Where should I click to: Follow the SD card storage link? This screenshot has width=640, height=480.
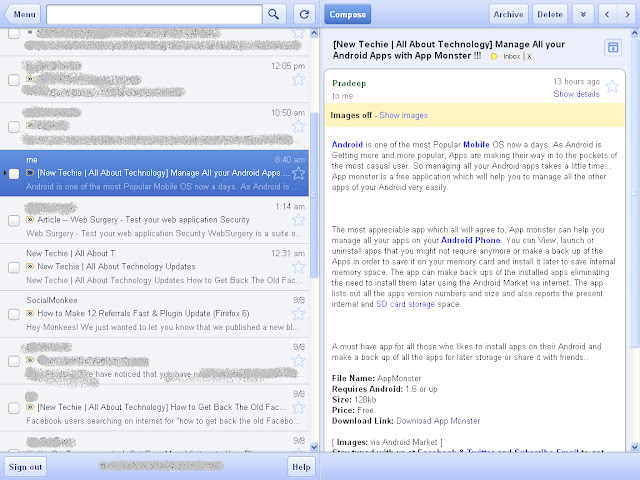(405, 304)
